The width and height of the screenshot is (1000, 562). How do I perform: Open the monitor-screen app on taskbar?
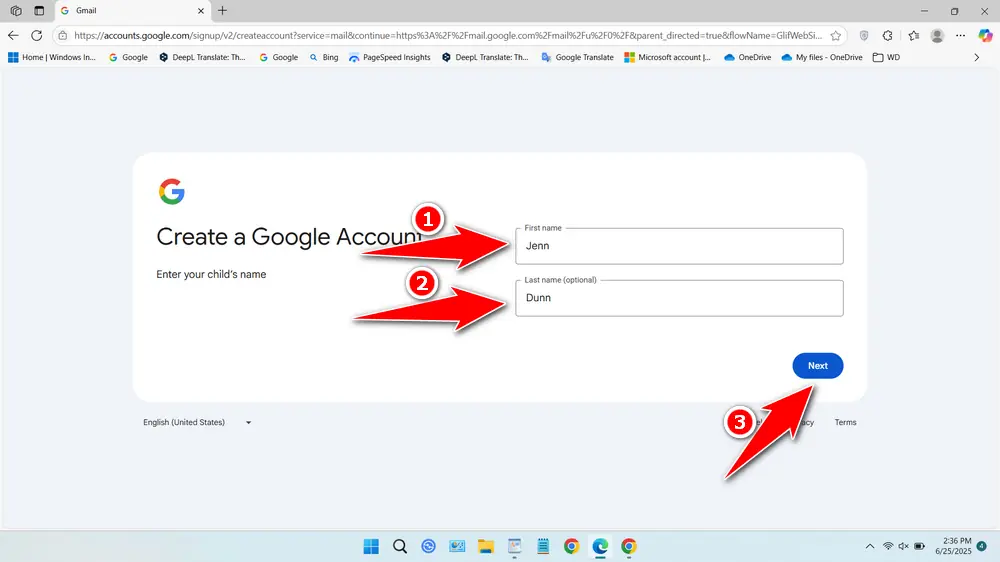[457, 547]
